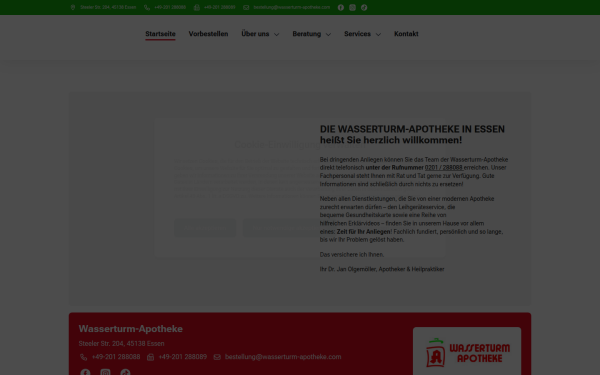This screenshot has width=600, height=375.
Task: Click the Wasserturm Apotheke logo in the footer
Action: tap(467, 352)
